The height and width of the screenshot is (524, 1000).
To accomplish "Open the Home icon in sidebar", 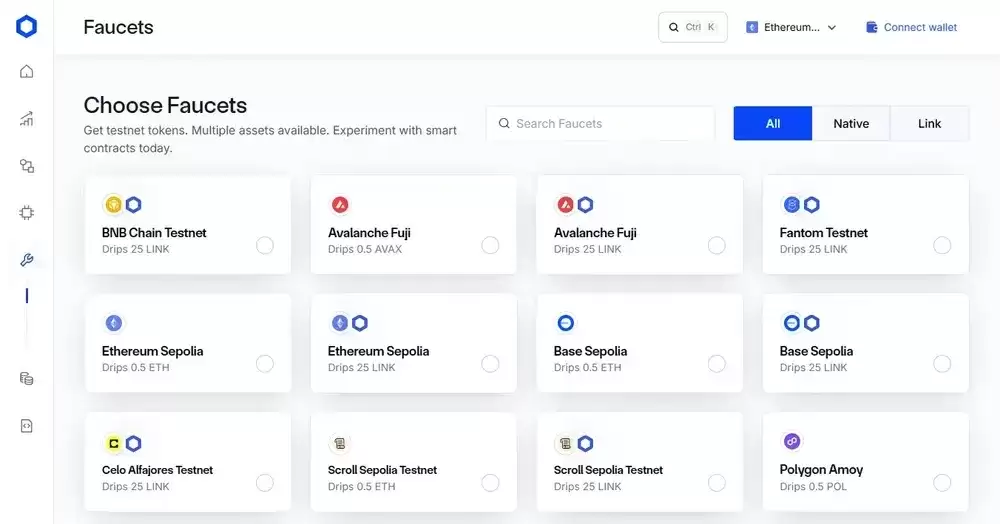I will pyautogui.click(x=27, y=71).
